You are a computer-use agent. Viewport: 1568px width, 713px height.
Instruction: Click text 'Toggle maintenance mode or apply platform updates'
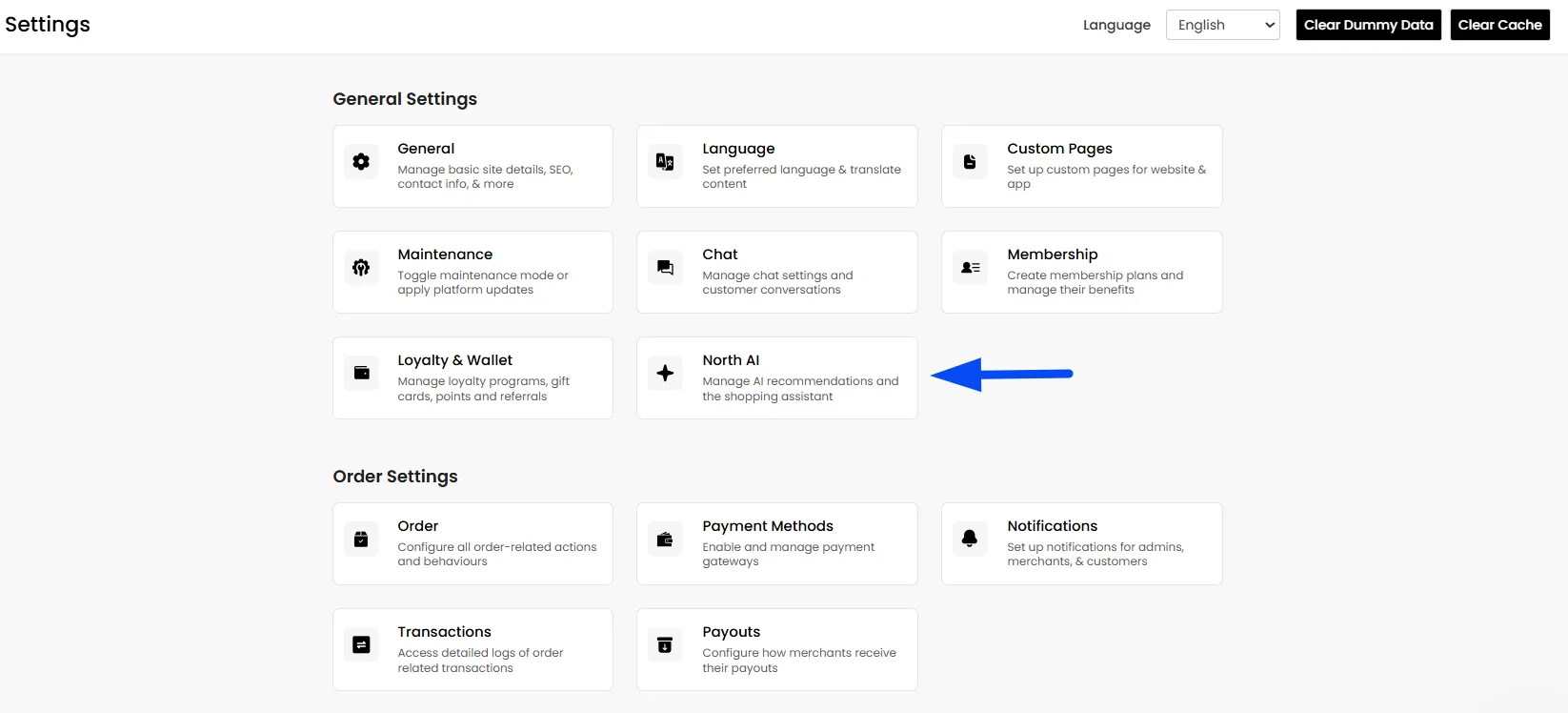[483, 283]
